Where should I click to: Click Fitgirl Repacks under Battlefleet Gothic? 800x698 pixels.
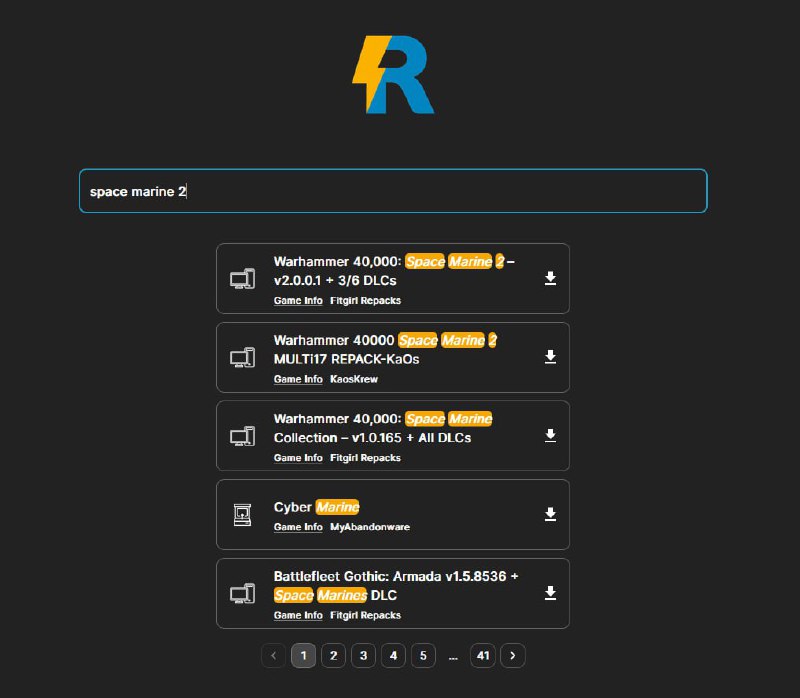(x=365, y=615)
